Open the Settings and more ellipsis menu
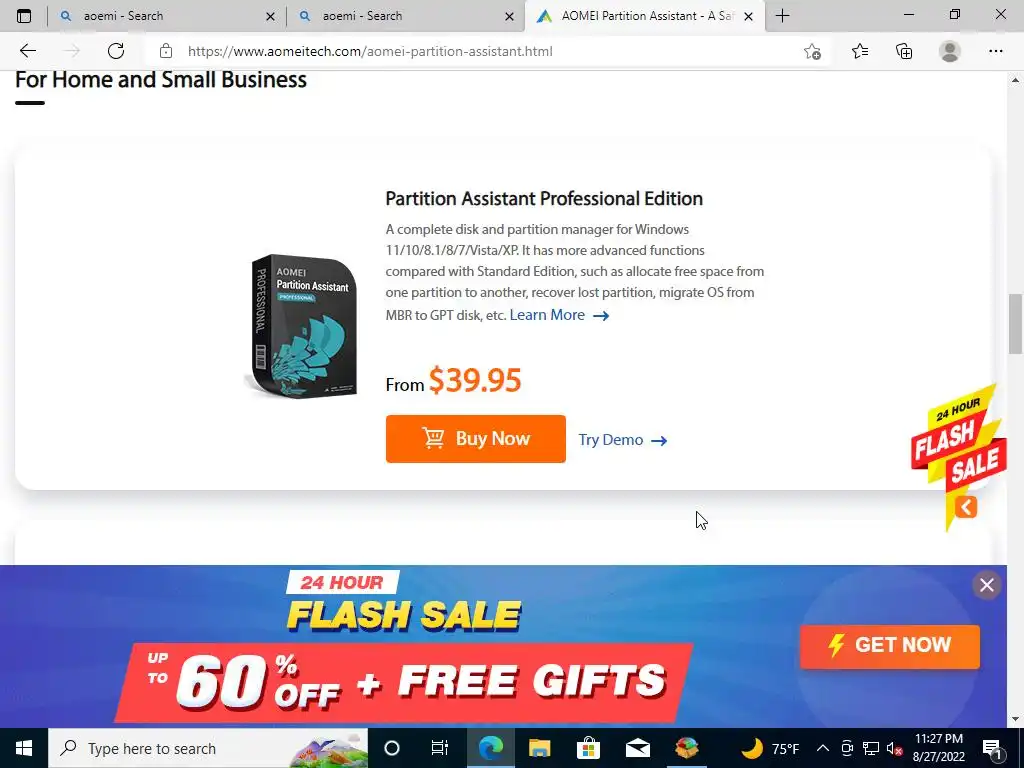This screenshot has height=768, width=1024. click(995, 51)
